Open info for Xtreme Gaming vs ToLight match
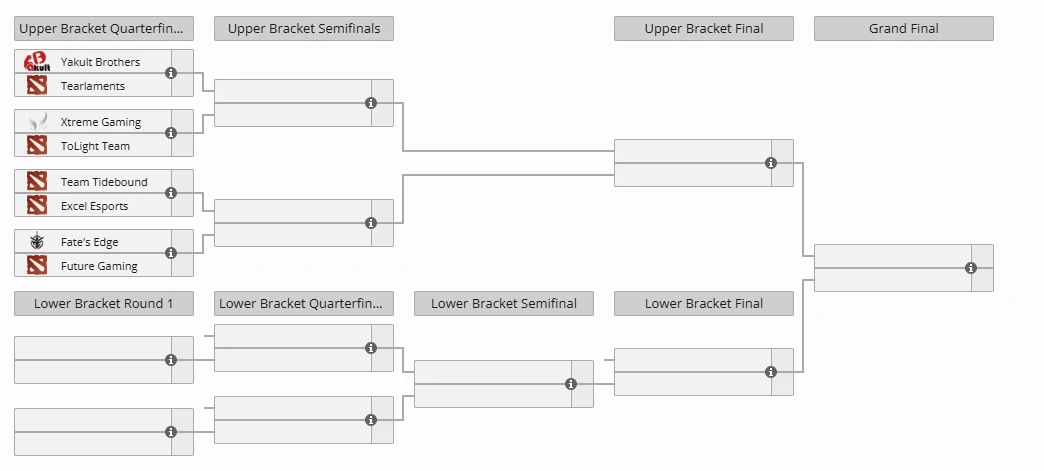Viewport: 1044px width, 471px height. [171, 133]
